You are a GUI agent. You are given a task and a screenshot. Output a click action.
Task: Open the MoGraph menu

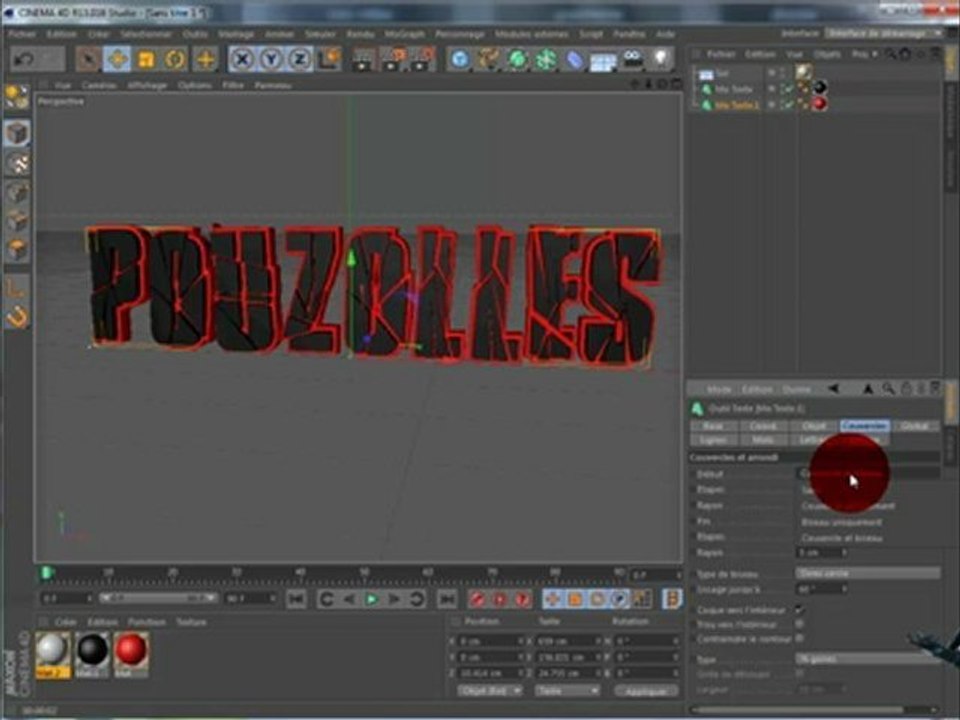click(404, 34)
